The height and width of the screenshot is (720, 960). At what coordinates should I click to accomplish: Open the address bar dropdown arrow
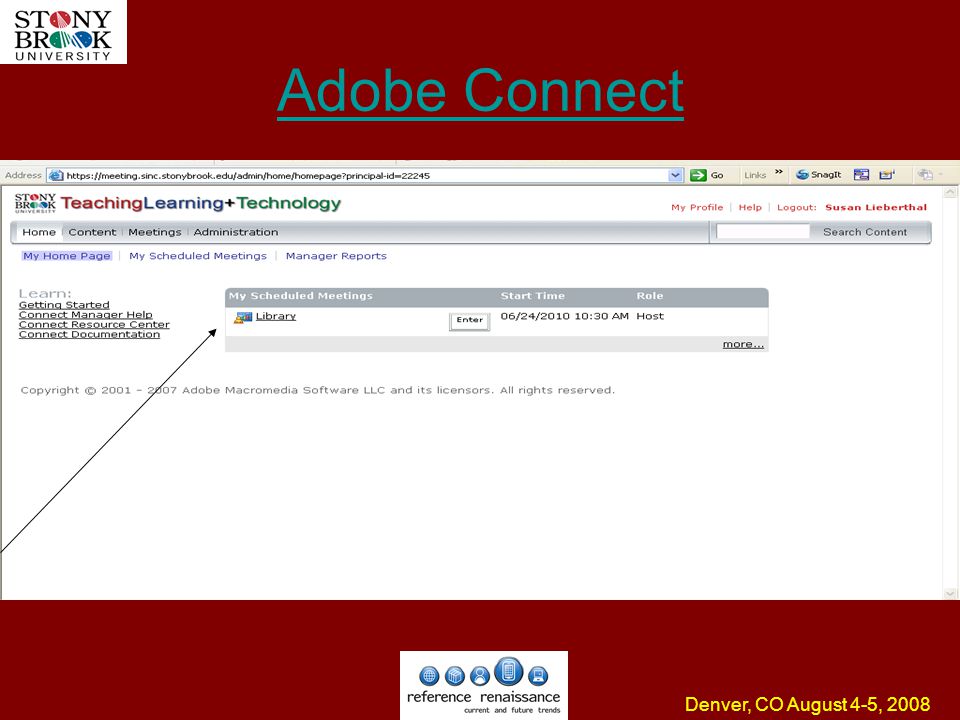(675, 175)
